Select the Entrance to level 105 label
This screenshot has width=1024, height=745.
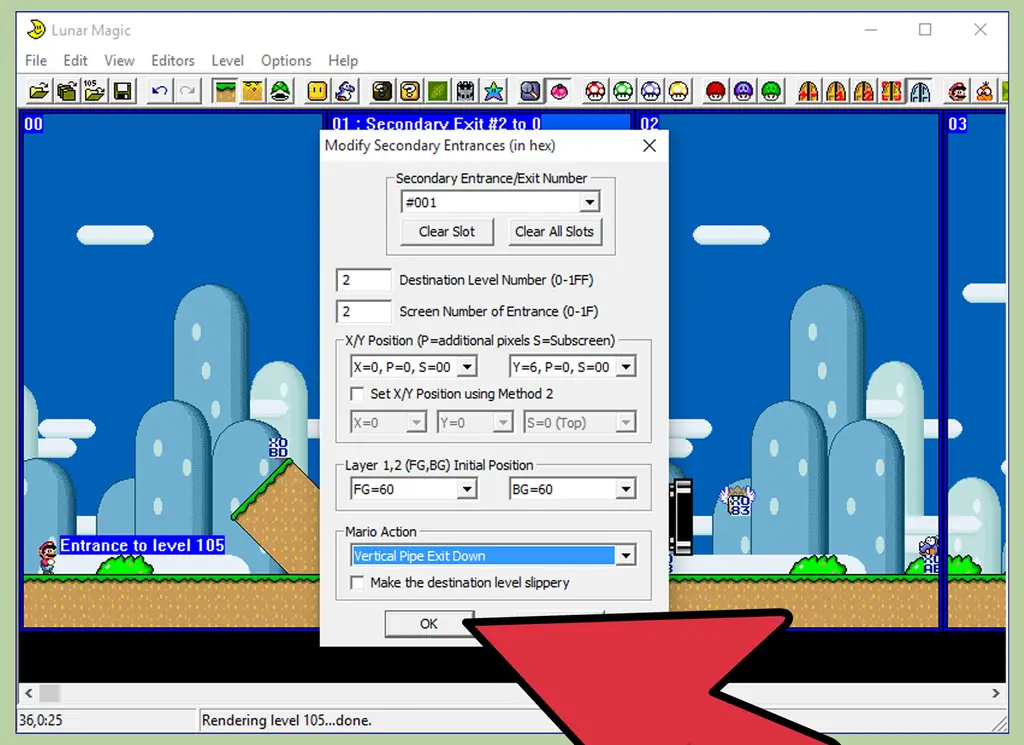[x=142, y=545]
